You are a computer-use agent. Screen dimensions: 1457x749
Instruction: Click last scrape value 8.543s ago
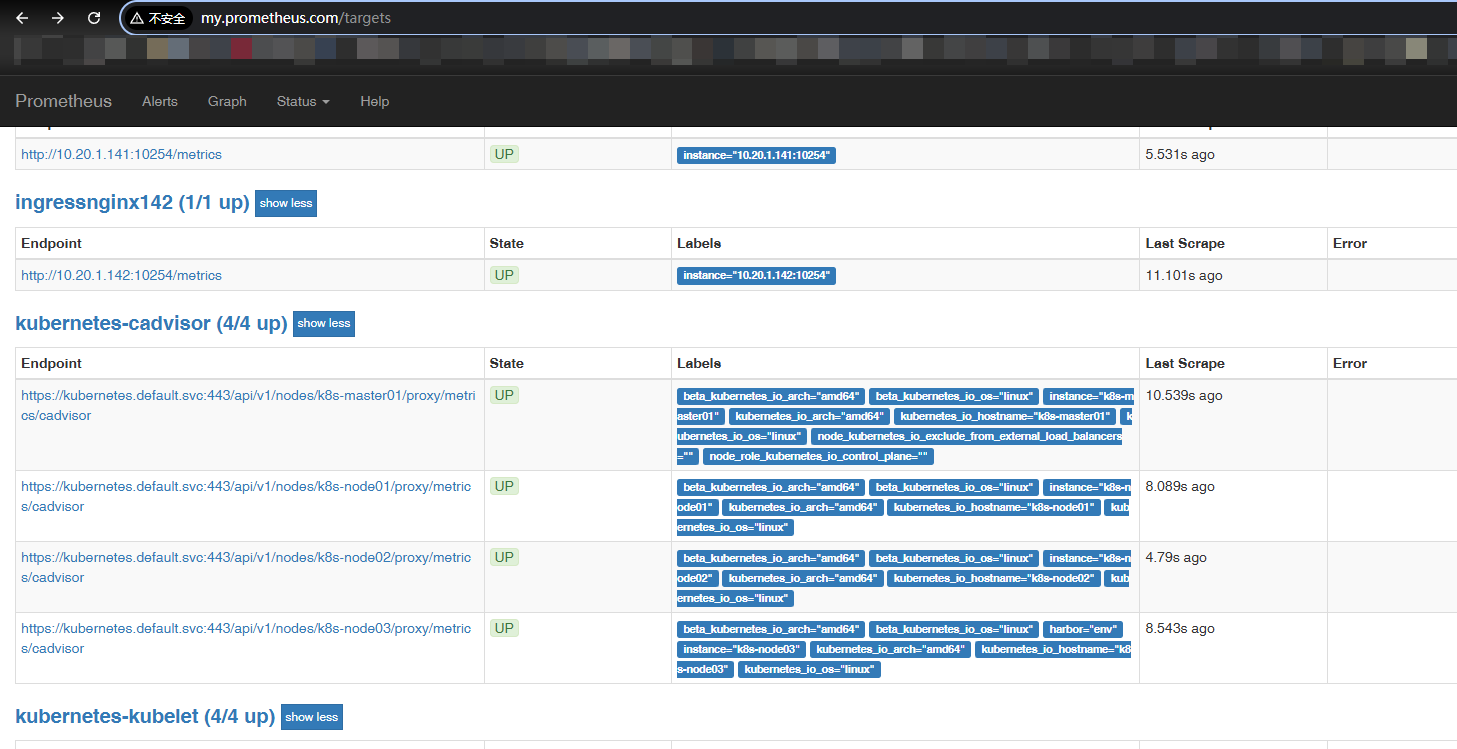(x=1180, y=628)
